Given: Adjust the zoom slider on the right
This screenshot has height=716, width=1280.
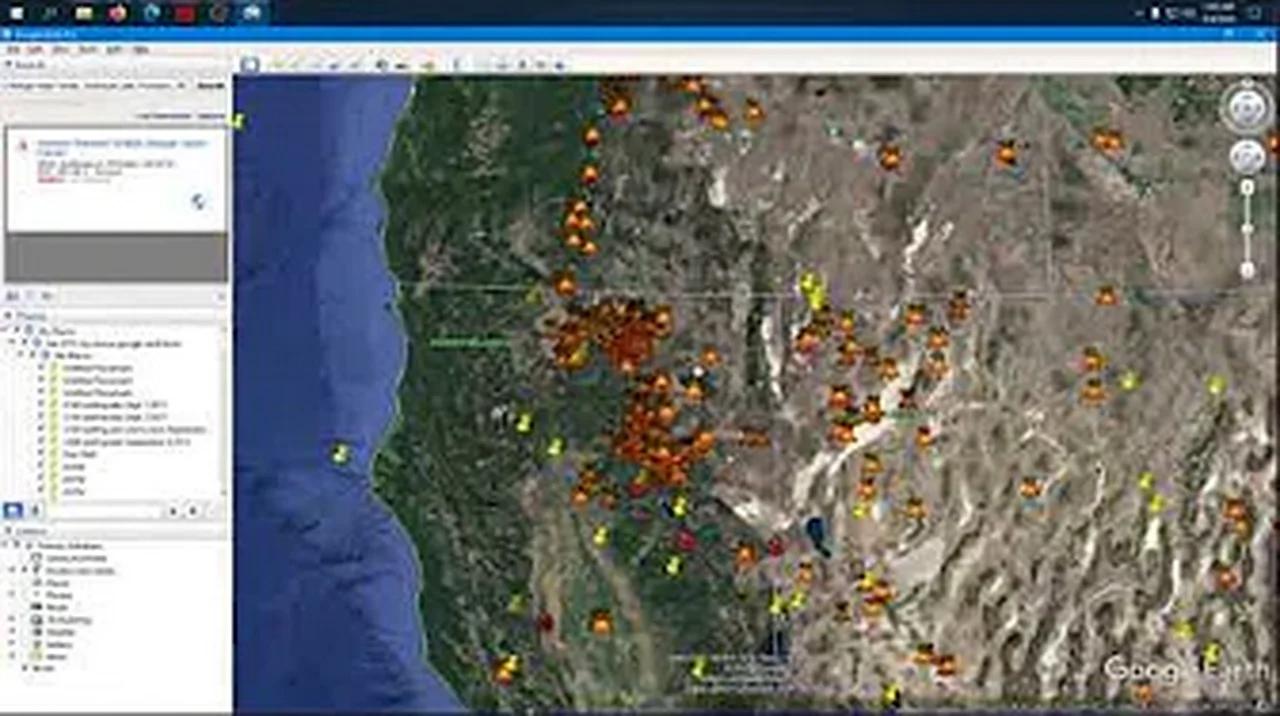Looking at the screenshot, I should pos(1247,227).
